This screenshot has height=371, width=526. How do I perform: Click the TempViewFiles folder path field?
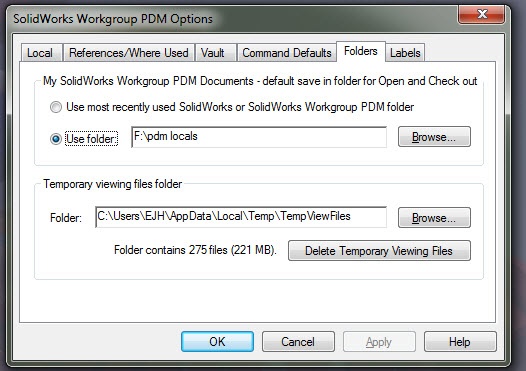(x=241, y=217)
